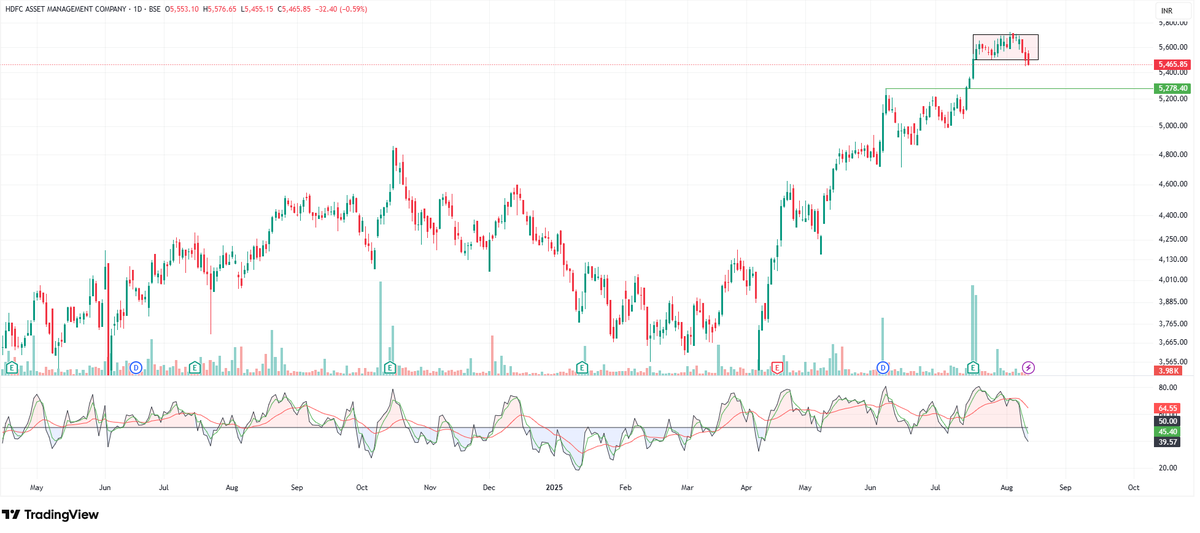Click the Apr label on the time axis

[x=746, y=487]
